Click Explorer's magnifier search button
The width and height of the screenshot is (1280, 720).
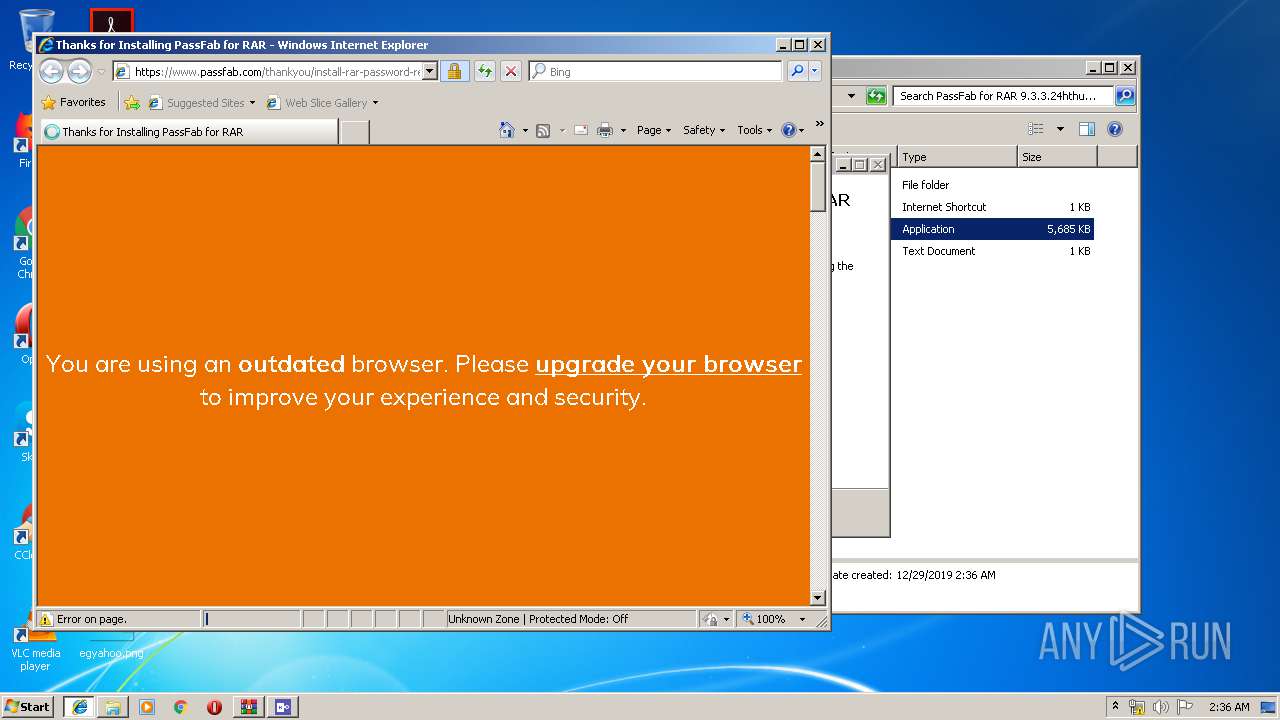pos(1125,96)
